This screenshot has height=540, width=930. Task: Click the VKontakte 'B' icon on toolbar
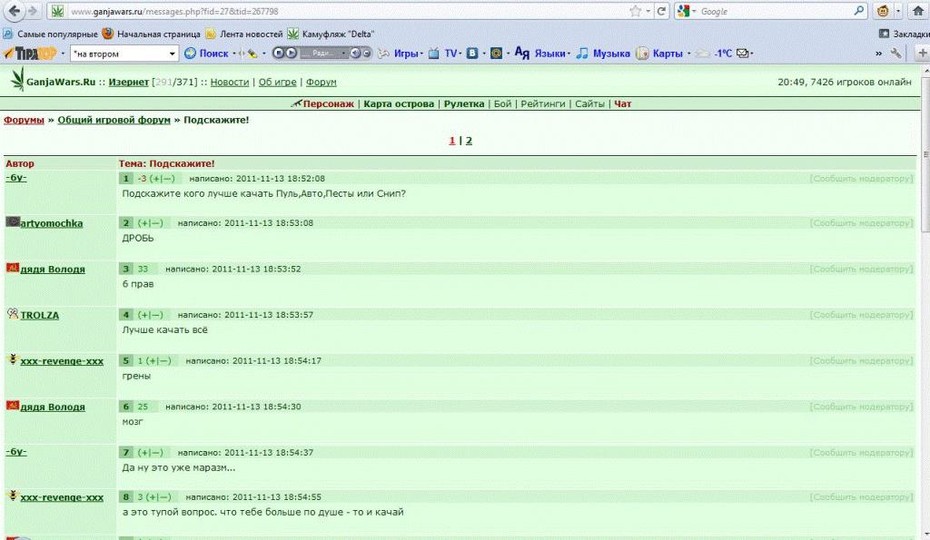(x=472, y=53)
